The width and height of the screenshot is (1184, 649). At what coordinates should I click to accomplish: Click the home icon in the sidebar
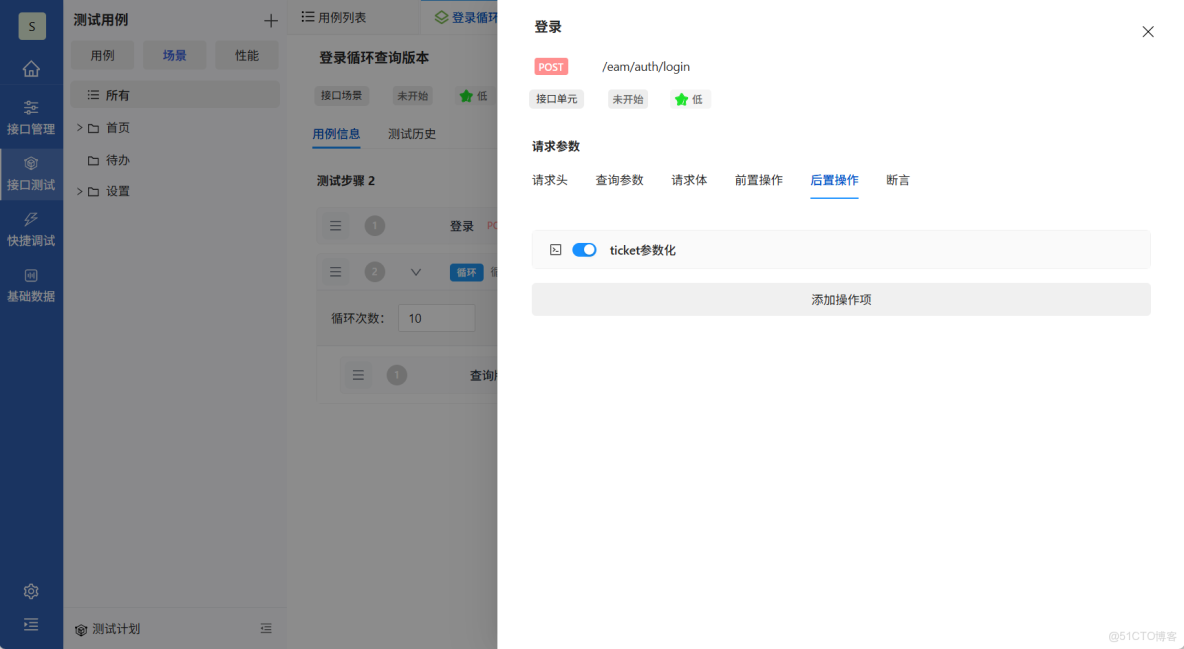coord(31,68)
